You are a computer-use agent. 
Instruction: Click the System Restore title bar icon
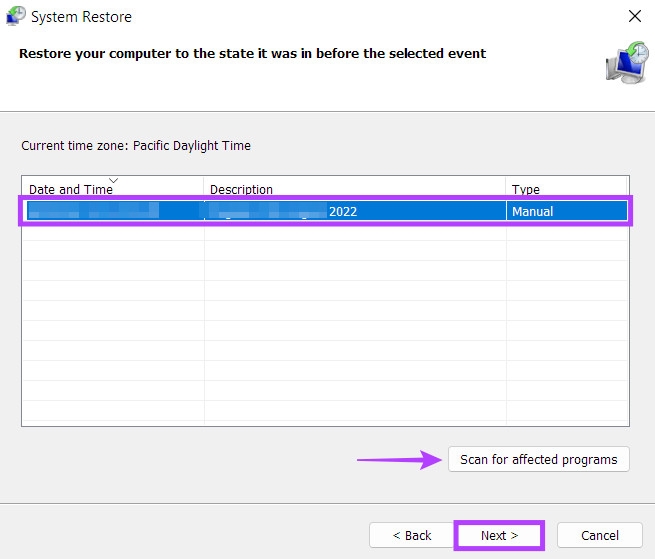tap(15, 16)
